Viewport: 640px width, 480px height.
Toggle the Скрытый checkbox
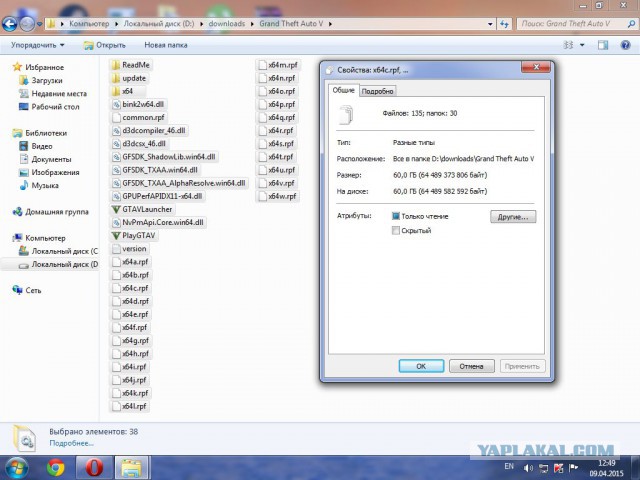click(396, 231)
